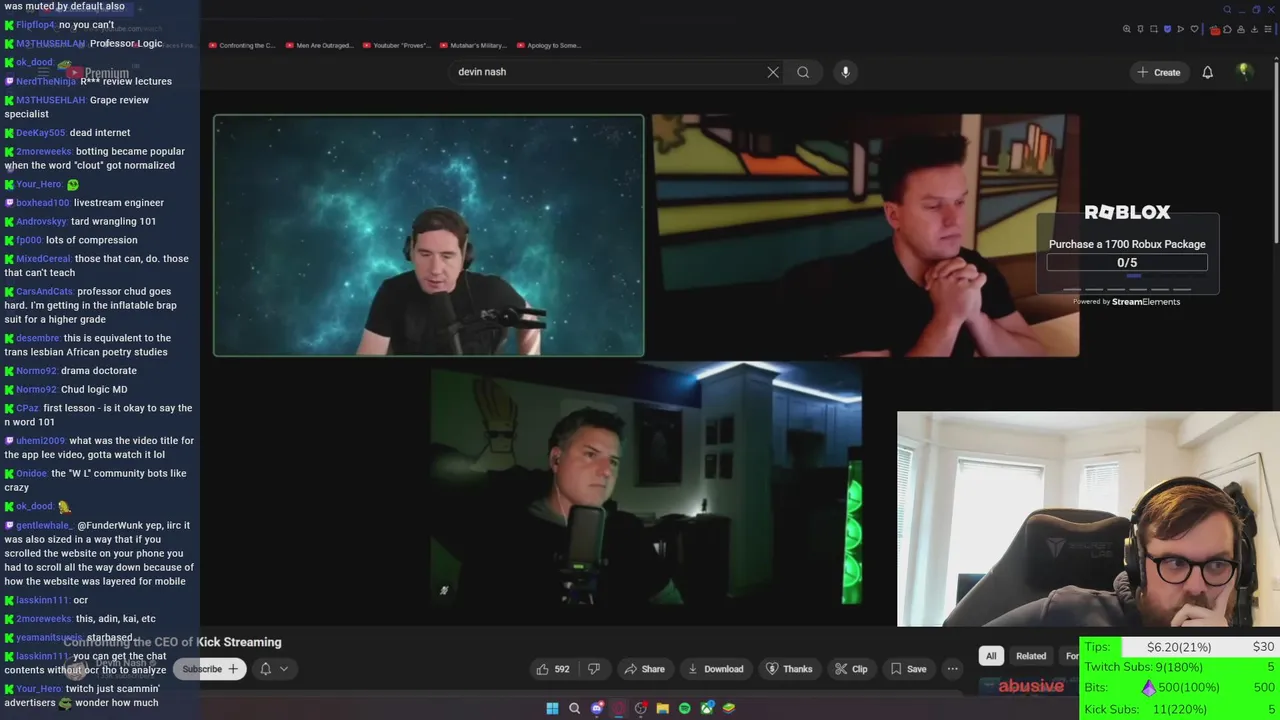Screen dimensions: 1280x720
Task: Click the Create button
Action: tap(1158, 72)
